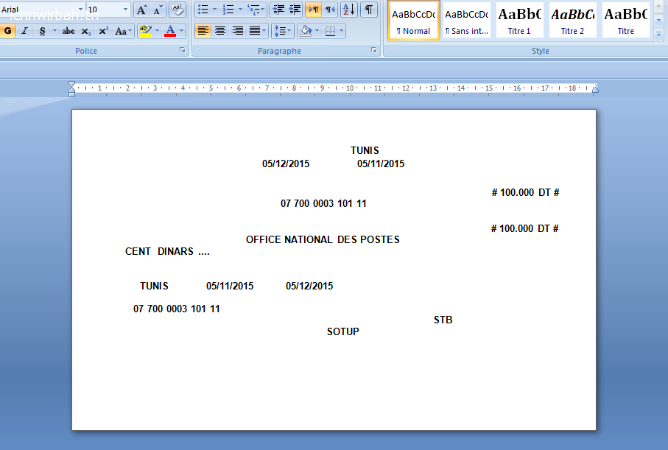Viewport: 668px width, 450px height.
Task: Click the Change Case (Aa) icon
Action: (x=121, y=31)
